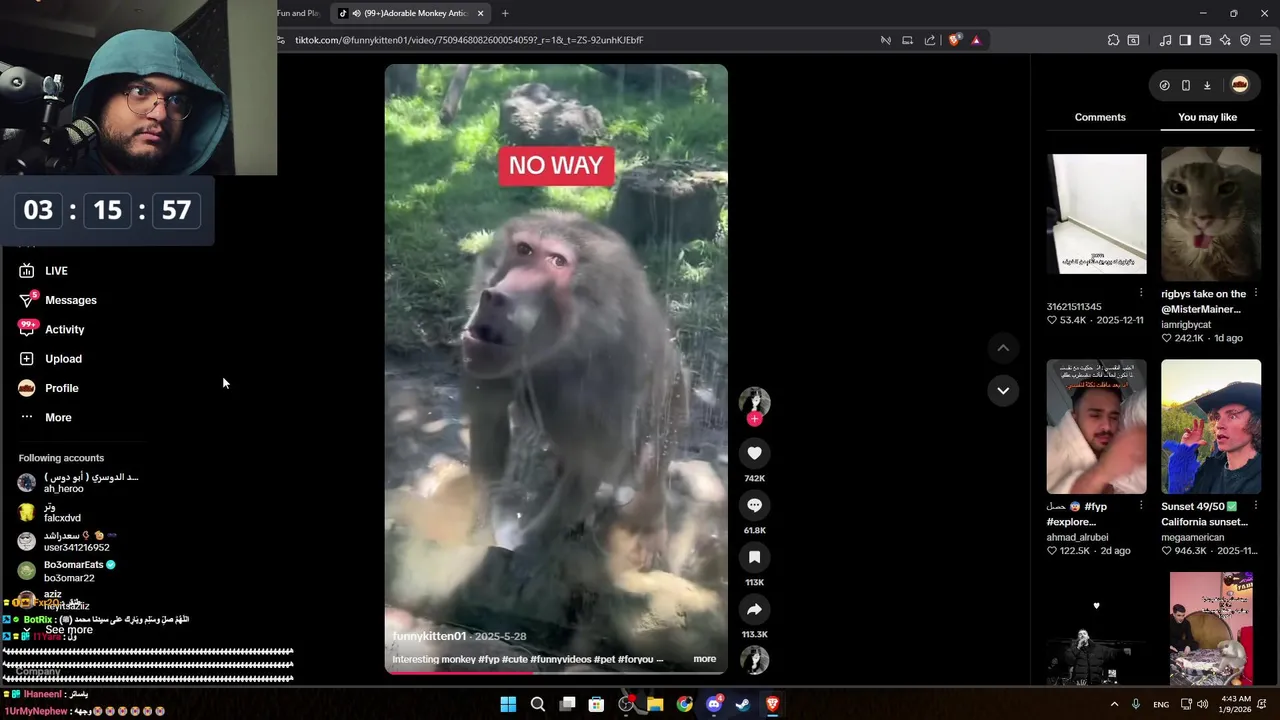The image size is (1280, 720).
Task: Open the Bo3omarEats following account
Action: coord(80,571)
